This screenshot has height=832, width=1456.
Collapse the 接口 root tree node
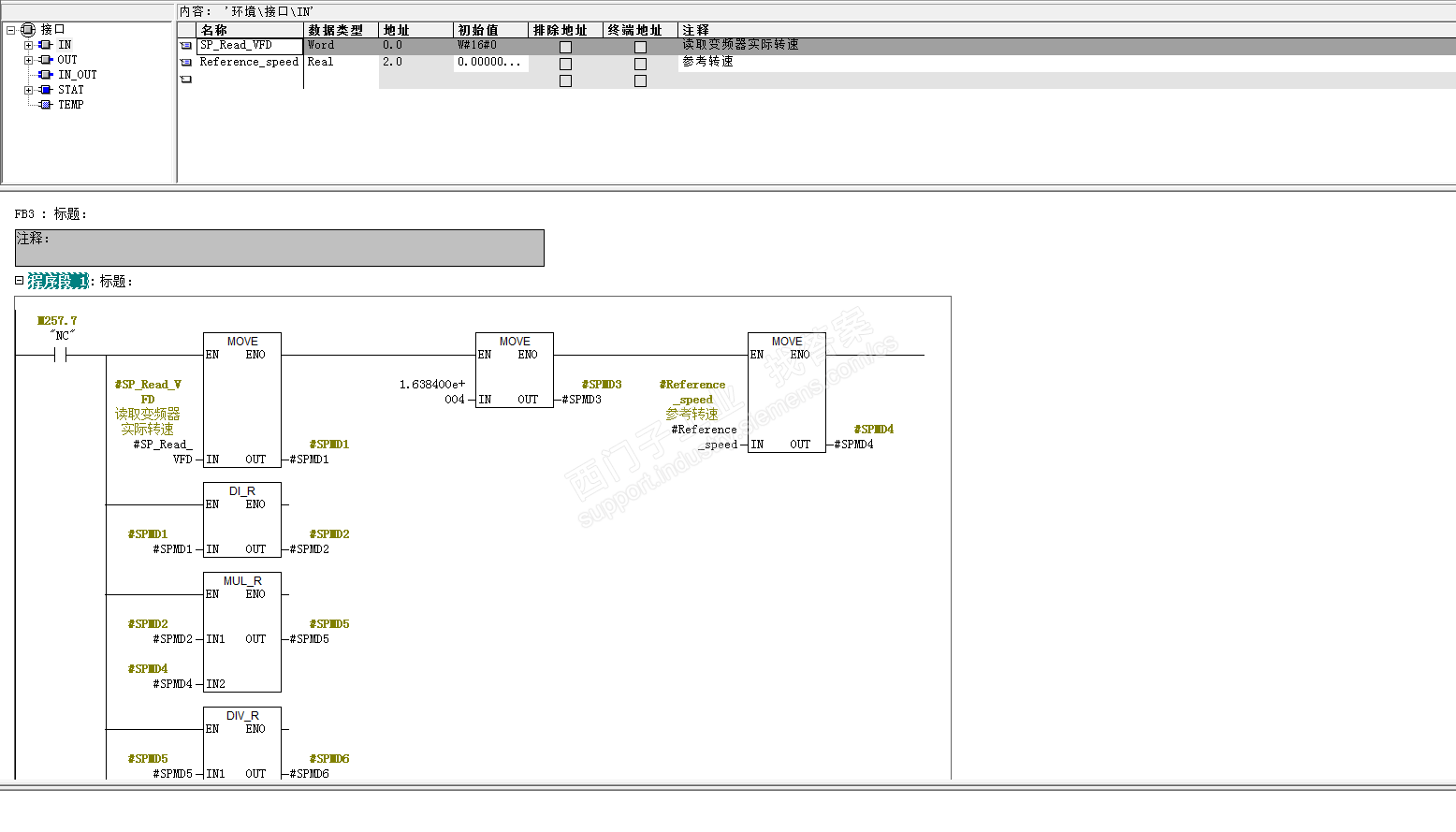(x=10, y=30)
